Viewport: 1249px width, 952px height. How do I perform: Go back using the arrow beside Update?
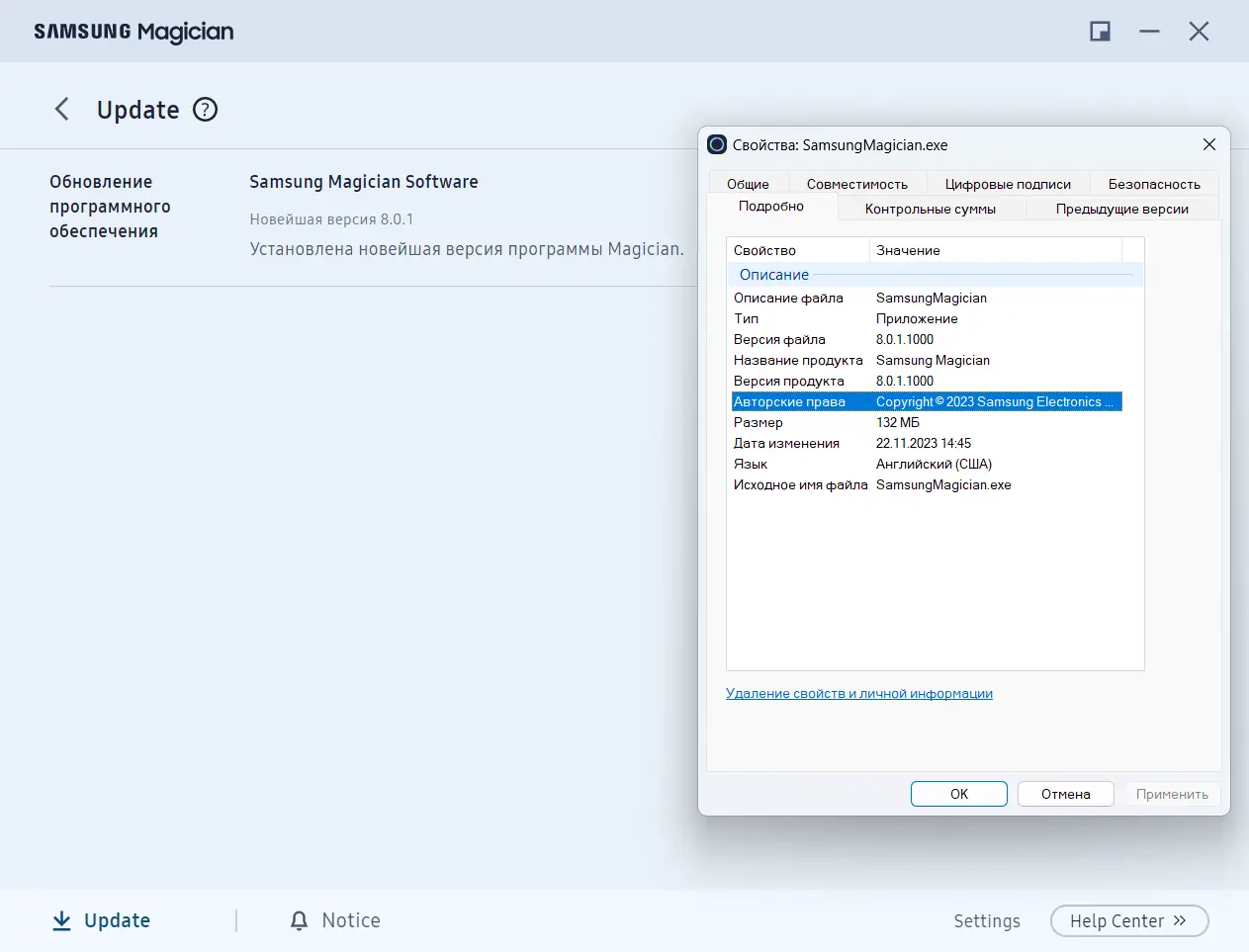click(61, 109)
